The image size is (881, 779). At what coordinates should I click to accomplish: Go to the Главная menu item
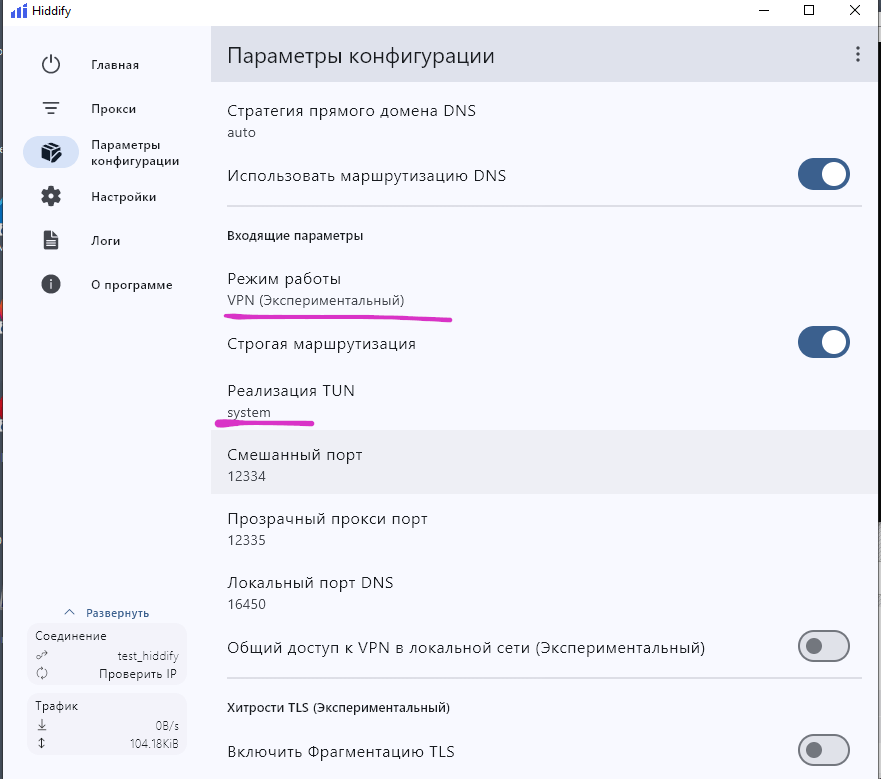click(114, 65)
